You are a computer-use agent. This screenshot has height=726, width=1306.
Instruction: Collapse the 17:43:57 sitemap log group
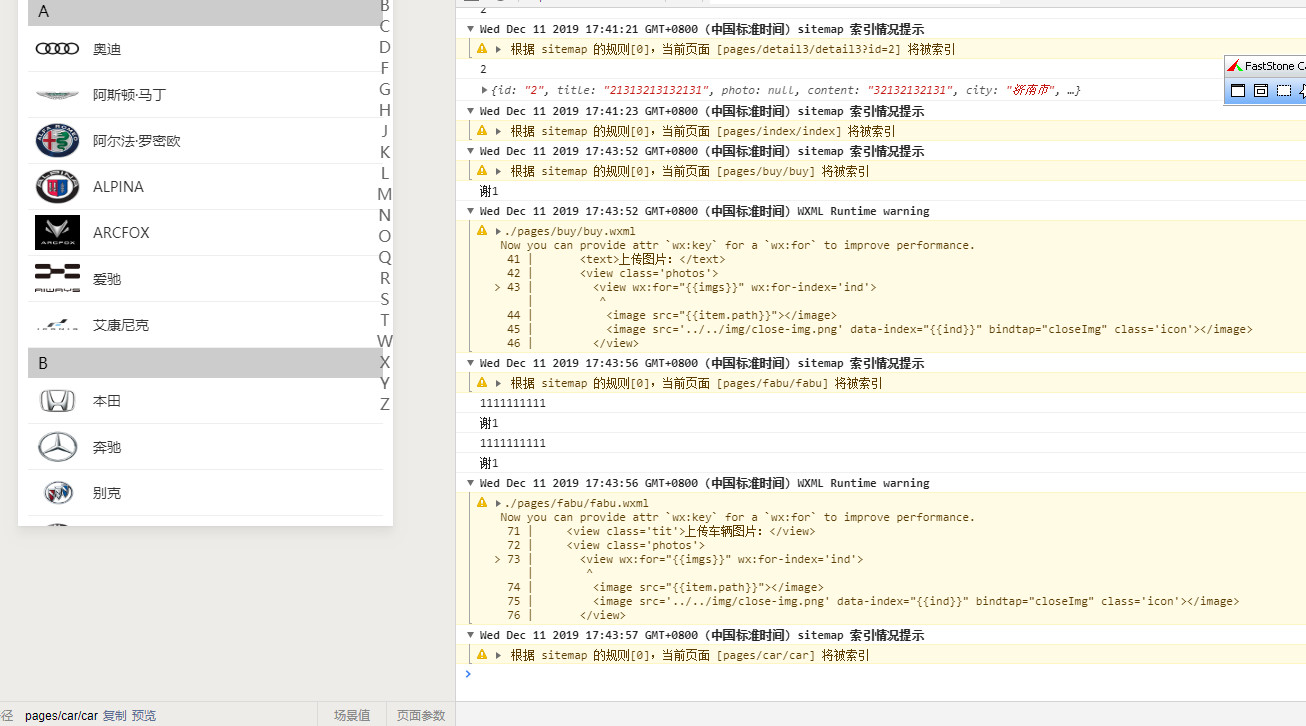tap(471, 635)
